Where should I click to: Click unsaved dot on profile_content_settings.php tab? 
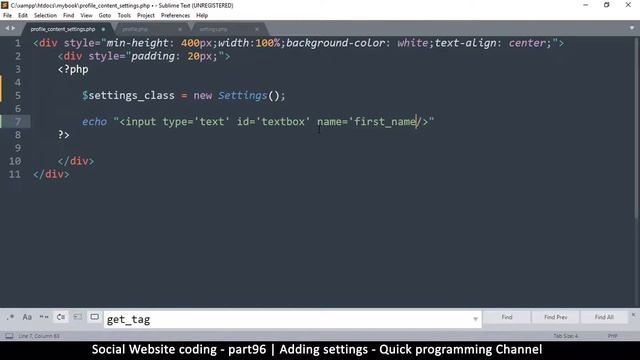tap(103, 29)
